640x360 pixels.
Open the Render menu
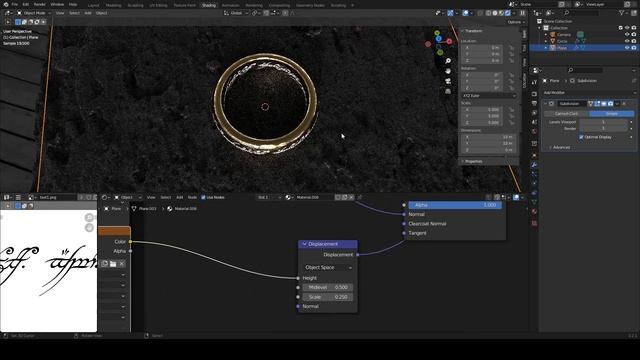click(x=40, y=4)
